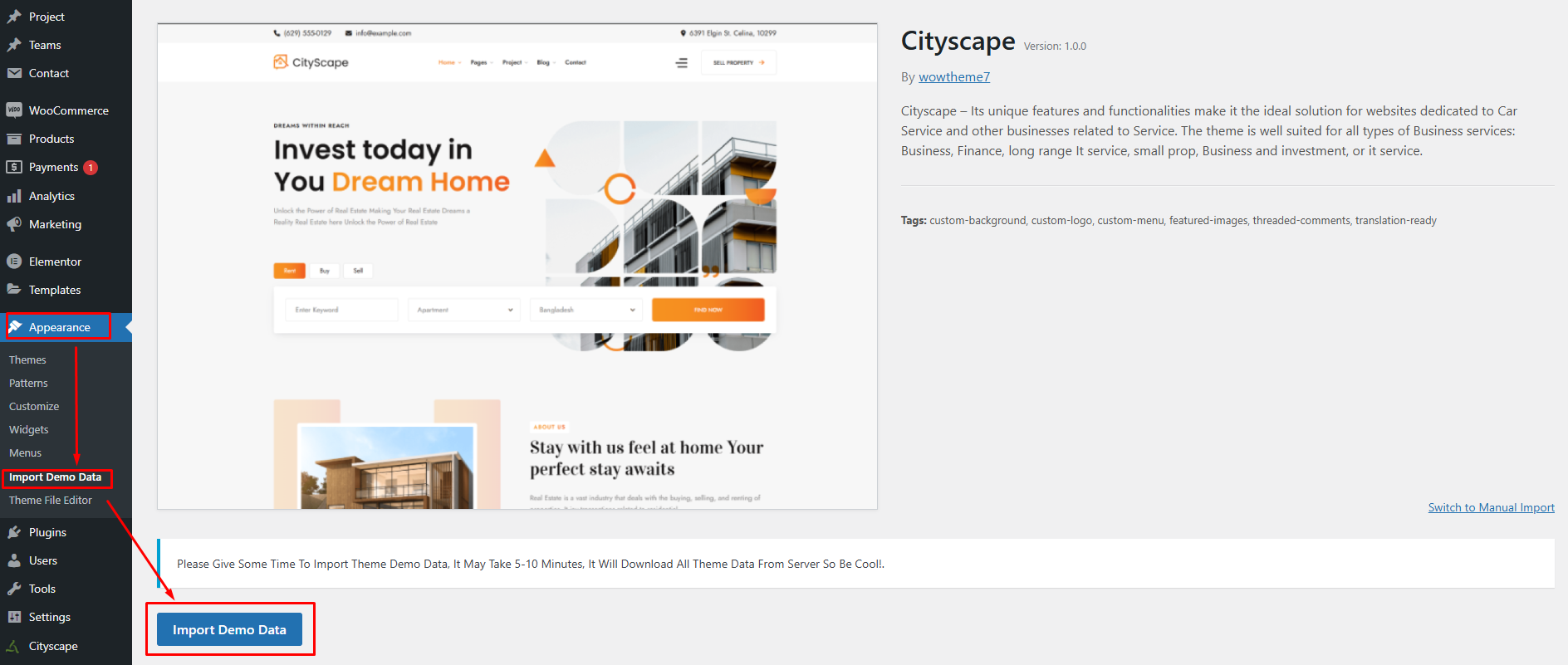Click the Marketing megaphone icon
This screenshot has width=1568, height=665.
[x=14, y=224]
